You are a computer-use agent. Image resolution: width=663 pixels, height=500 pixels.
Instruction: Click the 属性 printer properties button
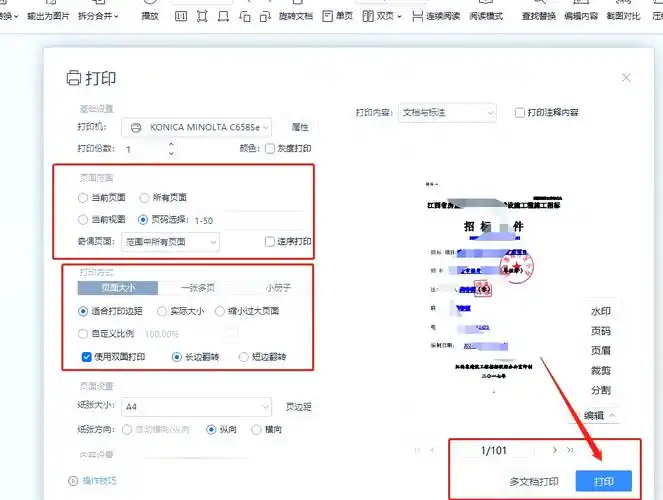click(300, 127)
